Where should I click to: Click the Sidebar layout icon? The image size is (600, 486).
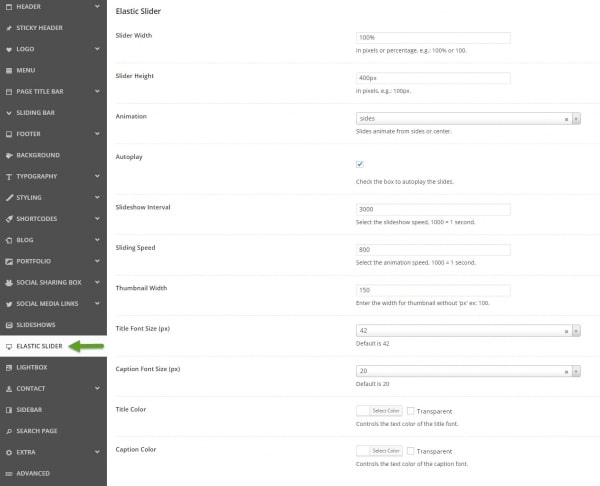coord(9,410)
